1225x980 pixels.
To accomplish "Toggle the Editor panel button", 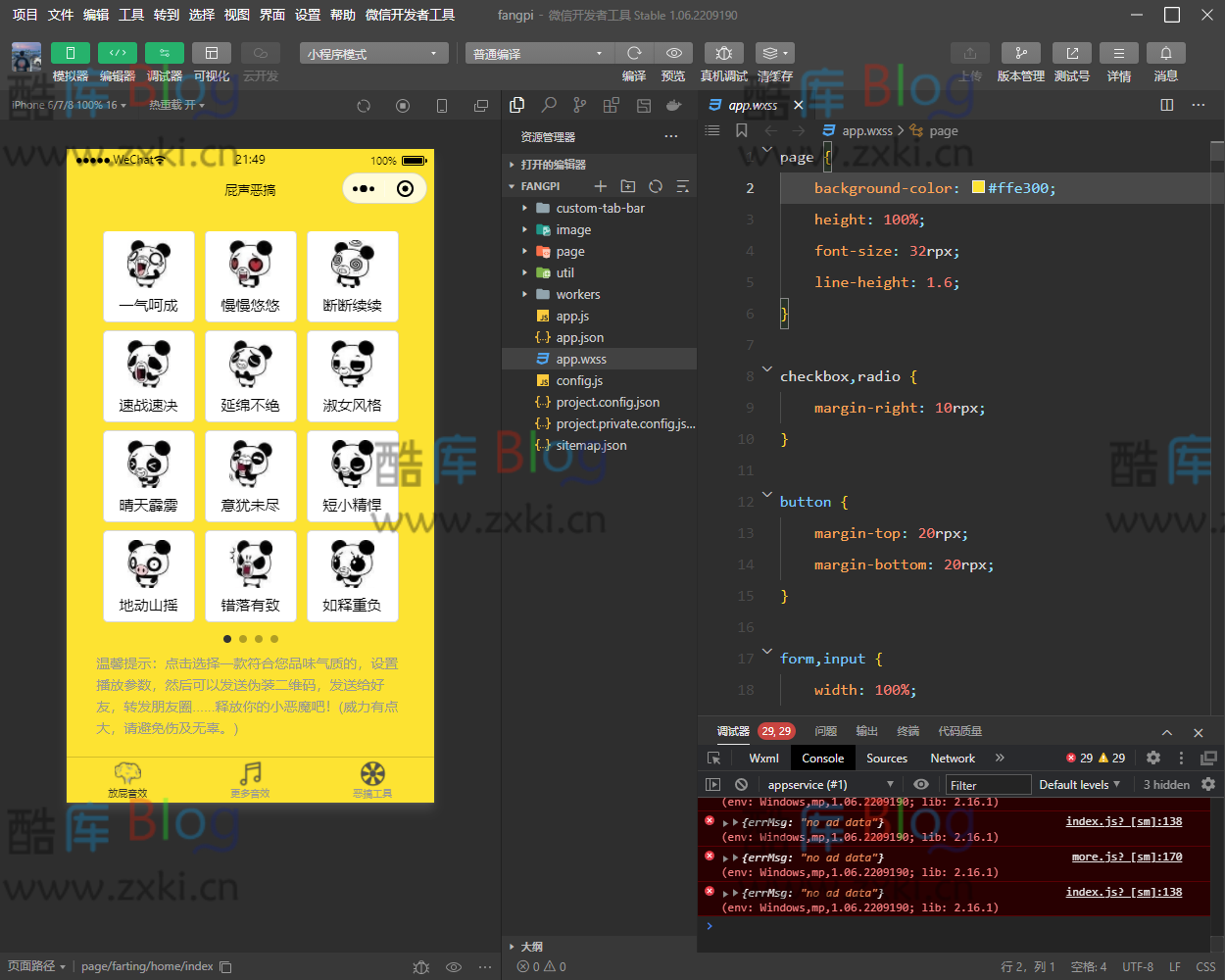I will coord(118,53).
